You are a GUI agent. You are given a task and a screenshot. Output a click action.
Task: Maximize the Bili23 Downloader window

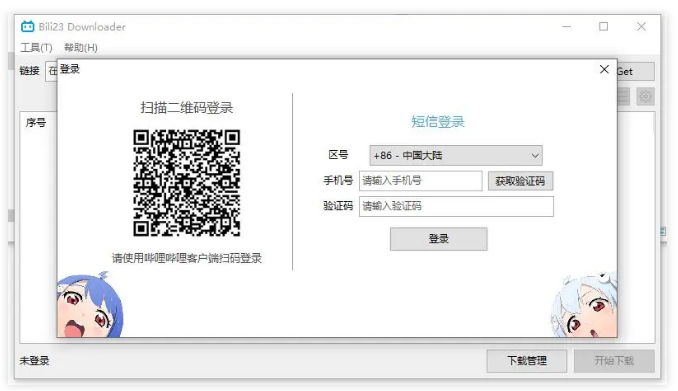(603, 26)
